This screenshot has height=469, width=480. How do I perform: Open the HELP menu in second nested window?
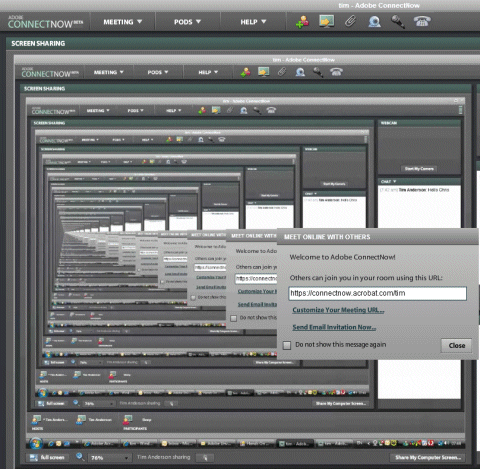click(174, 110)
